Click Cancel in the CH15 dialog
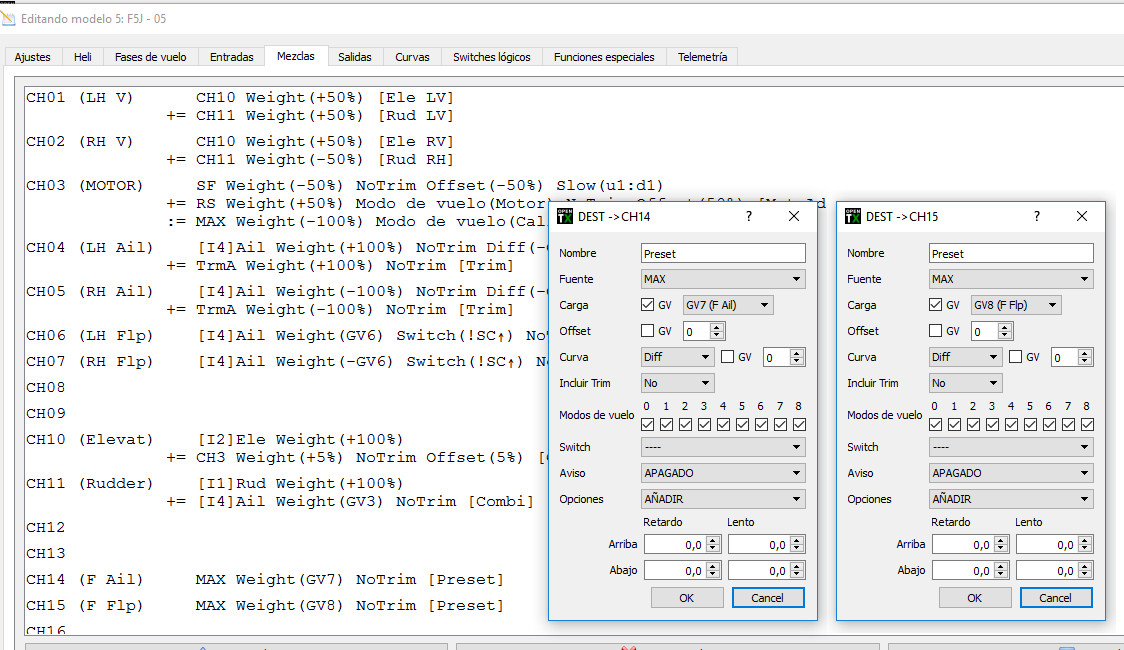 (x=1055, y=597)
